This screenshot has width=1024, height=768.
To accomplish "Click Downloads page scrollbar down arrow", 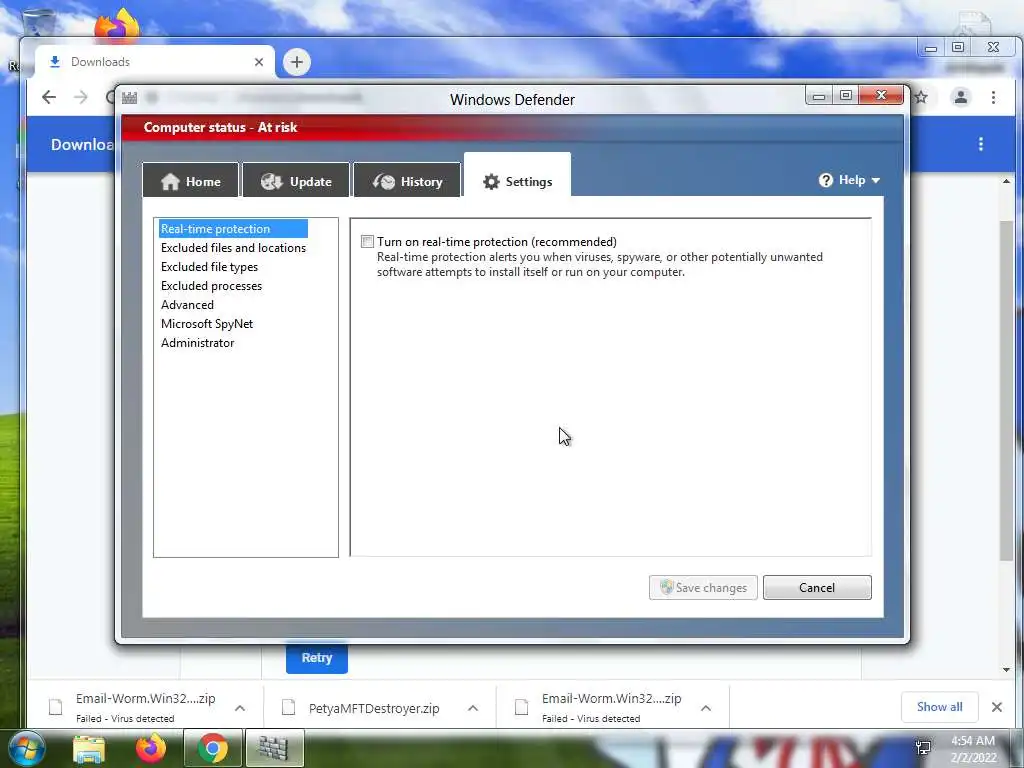I will pos(1006,669).
